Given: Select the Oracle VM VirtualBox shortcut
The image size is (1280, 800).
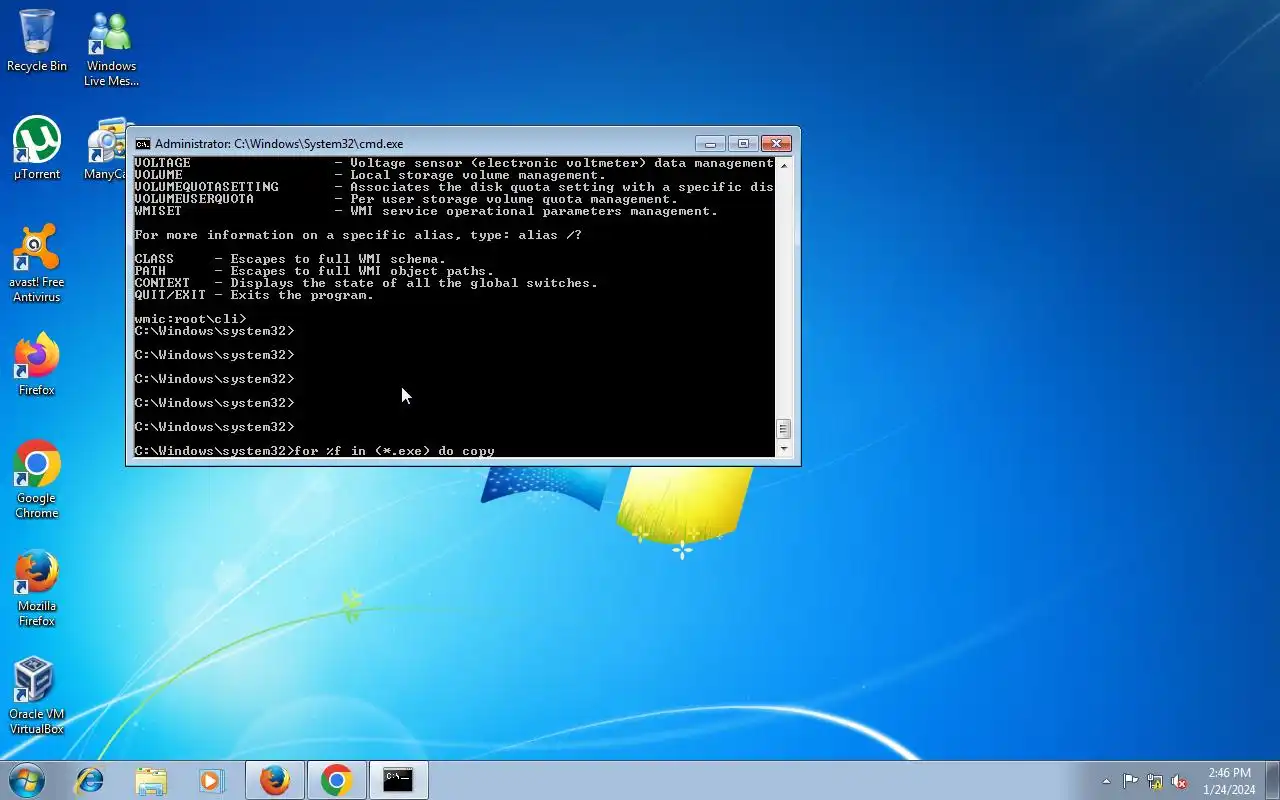Looking at the screenshot, I should [x=37, y=695].
